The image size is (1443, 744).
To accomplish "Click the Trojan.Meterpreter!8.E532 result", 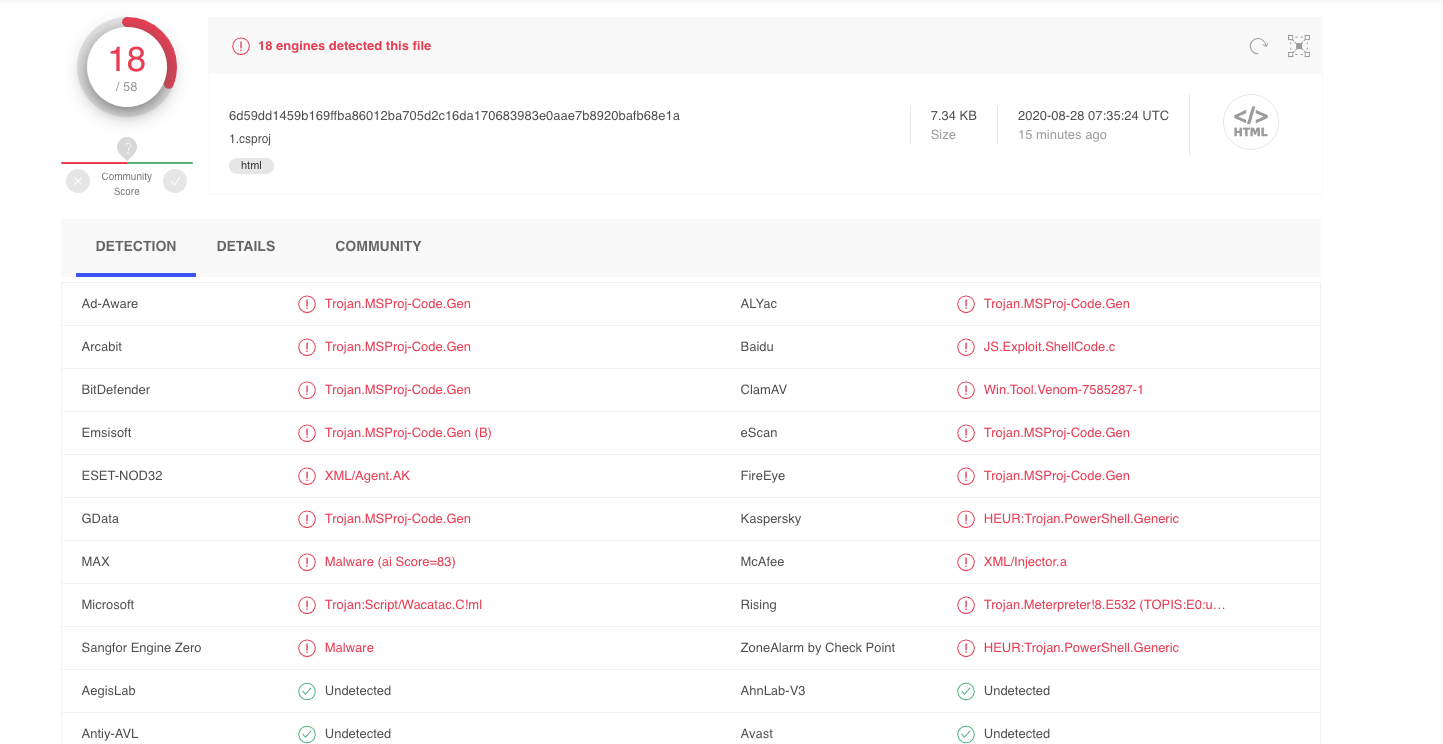I will coord(1104,605).
